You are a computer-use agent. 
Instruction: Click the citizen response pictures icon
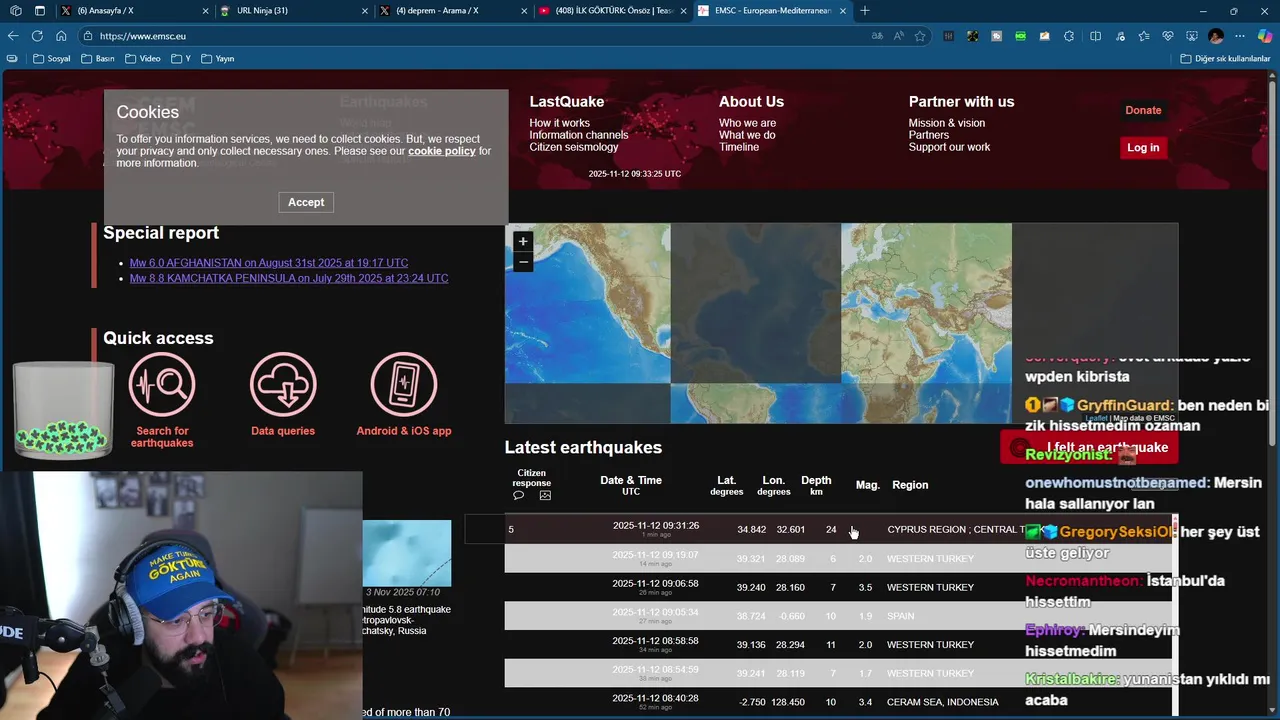[545, 496]
